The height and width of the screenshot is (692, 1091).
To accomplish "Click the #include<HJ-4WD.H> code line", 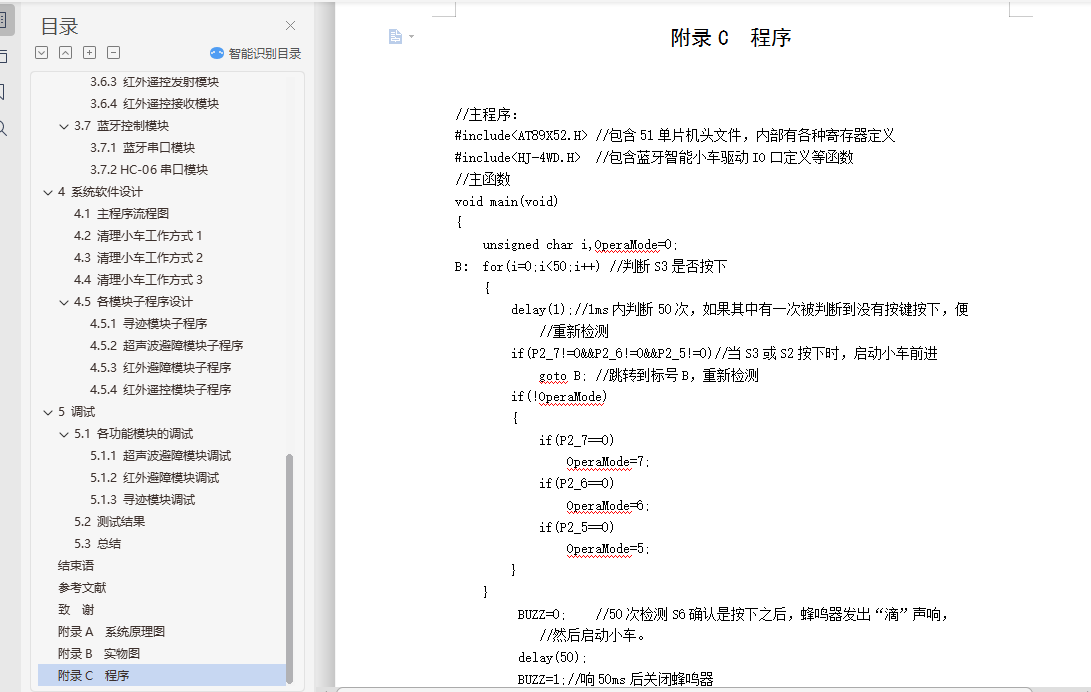I will tap(654, 158).
